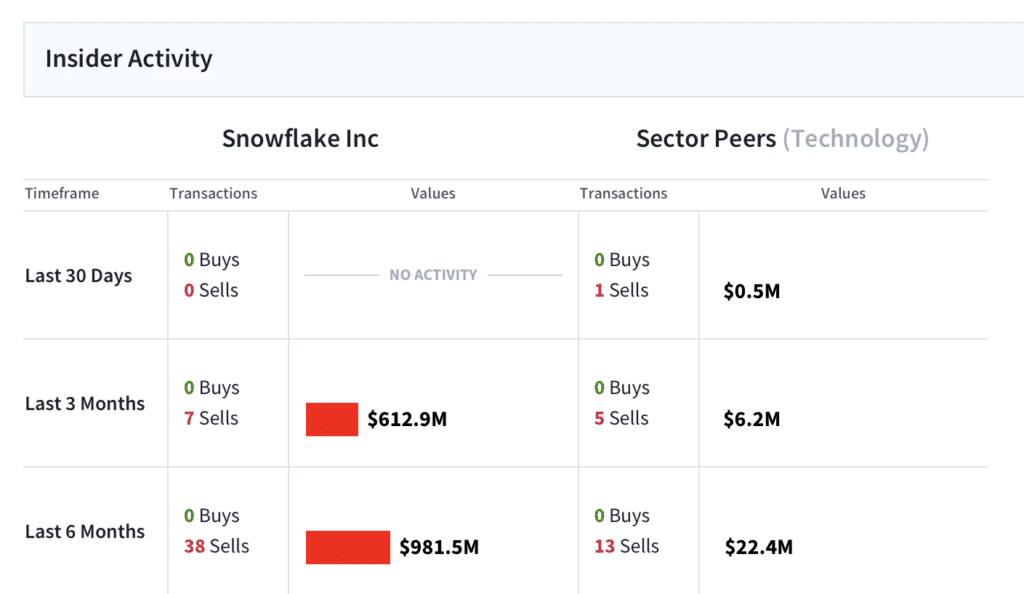Viewport: 1024px width, 594px height.
Task: Click the NO ACTIVITY label
Action: 433,275
